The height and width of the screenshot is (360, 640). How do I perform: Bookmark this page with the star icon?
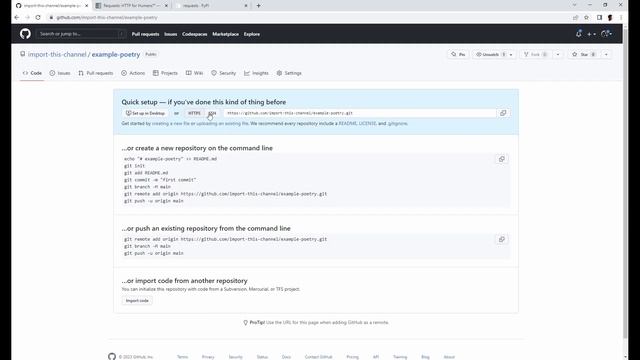tap(587, 18)
